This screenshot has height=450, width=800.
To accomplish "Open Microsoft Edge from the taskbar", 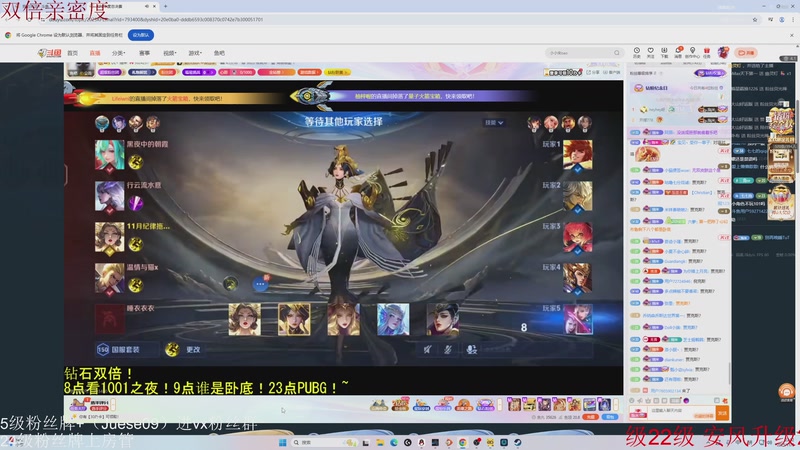I will (x=393, y=442).
